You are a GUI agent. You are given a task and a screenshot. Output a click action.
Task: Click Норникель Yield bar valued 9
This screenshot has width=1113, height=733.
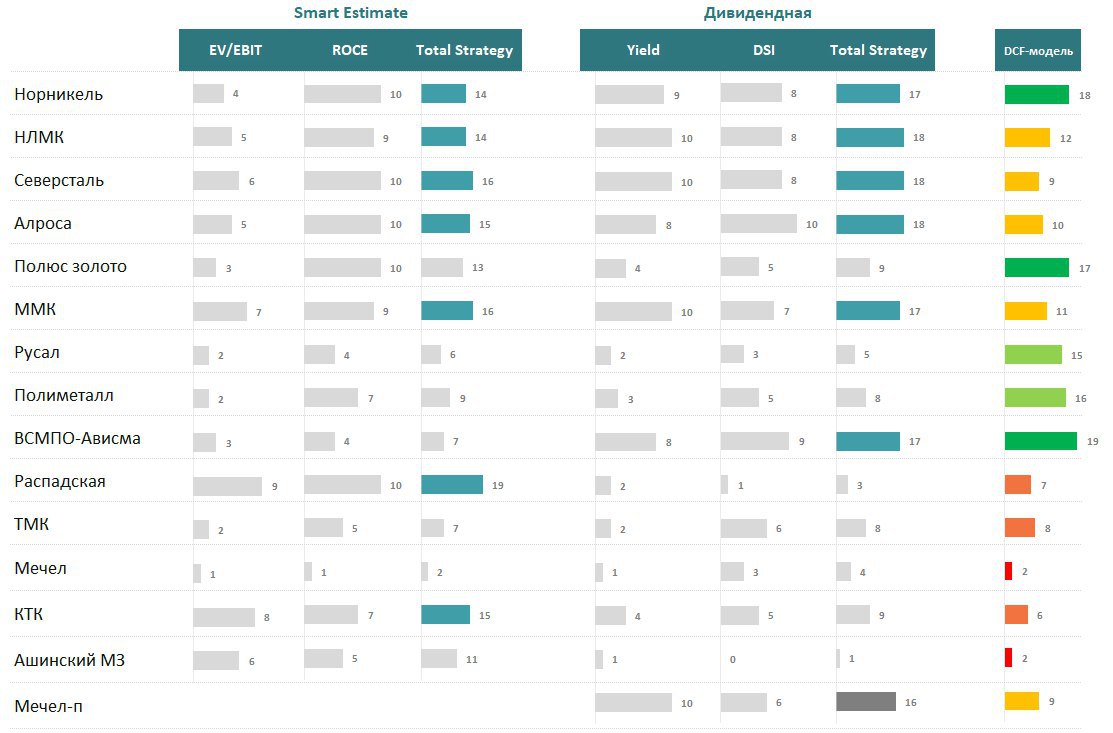point(630,94)
